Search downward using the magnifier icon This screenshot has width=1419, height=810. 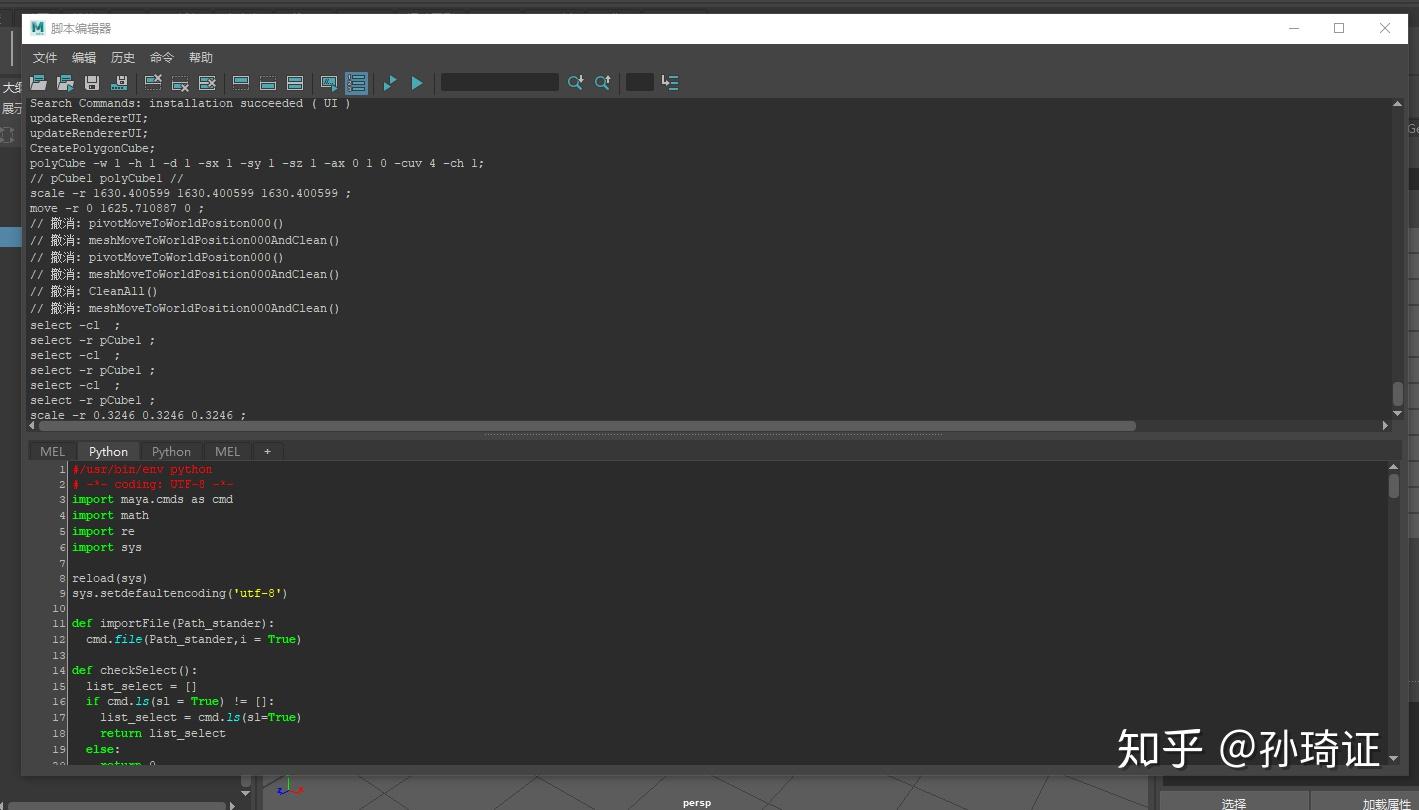pyautogui.click(x=576, y=83)
